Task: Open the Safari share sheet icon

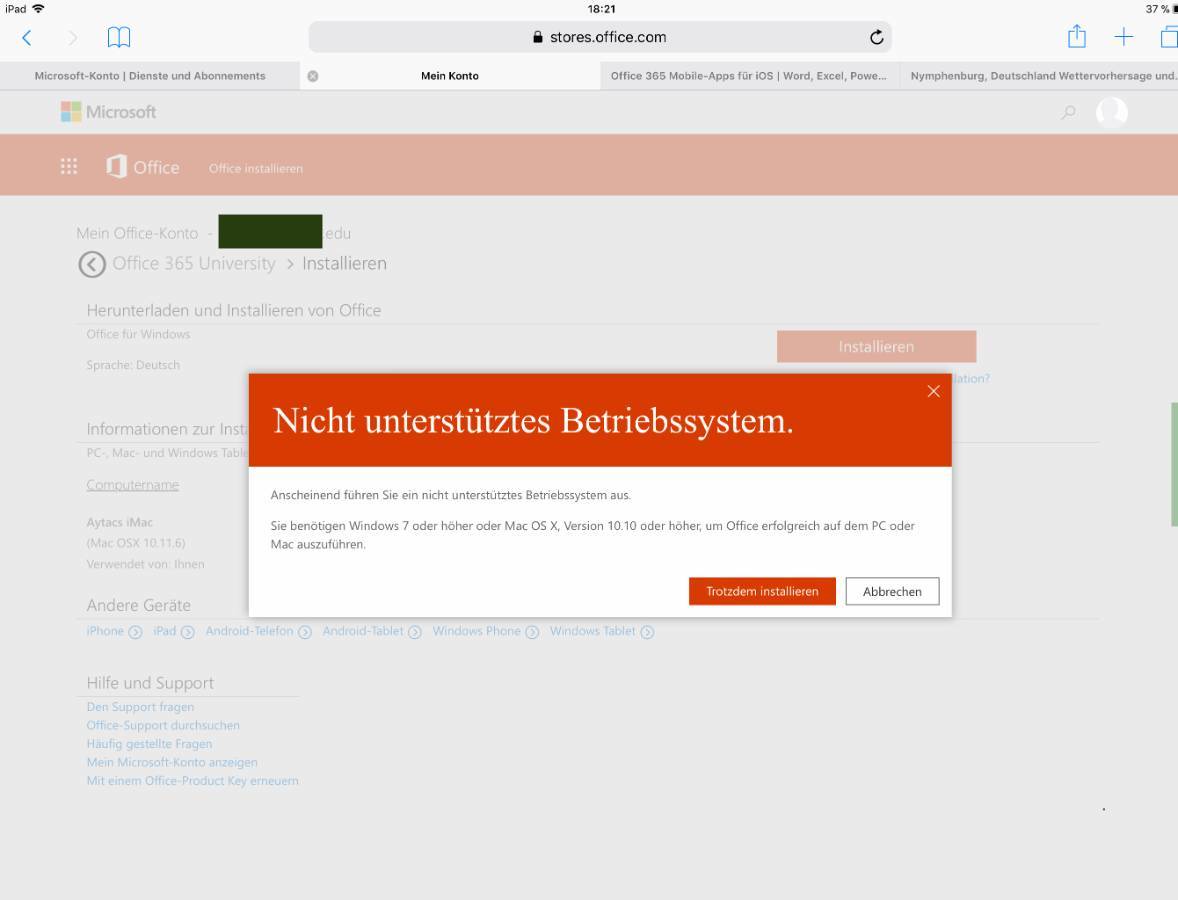Action: pyautogui.click(x=1077, y=36)
